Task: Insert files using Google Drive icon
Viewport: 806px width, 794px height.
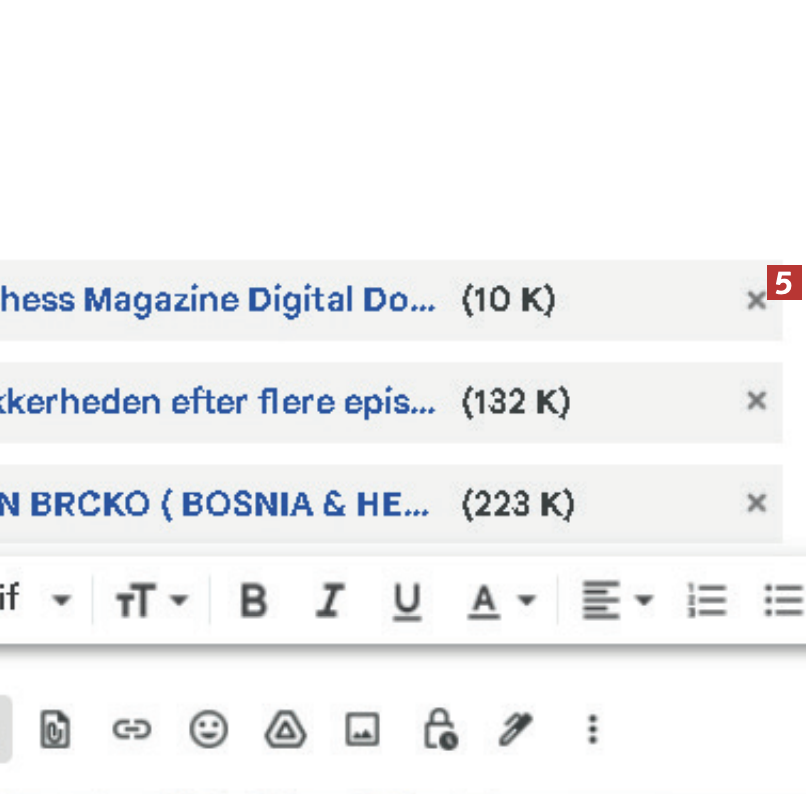Action: (x=285, y=730)
